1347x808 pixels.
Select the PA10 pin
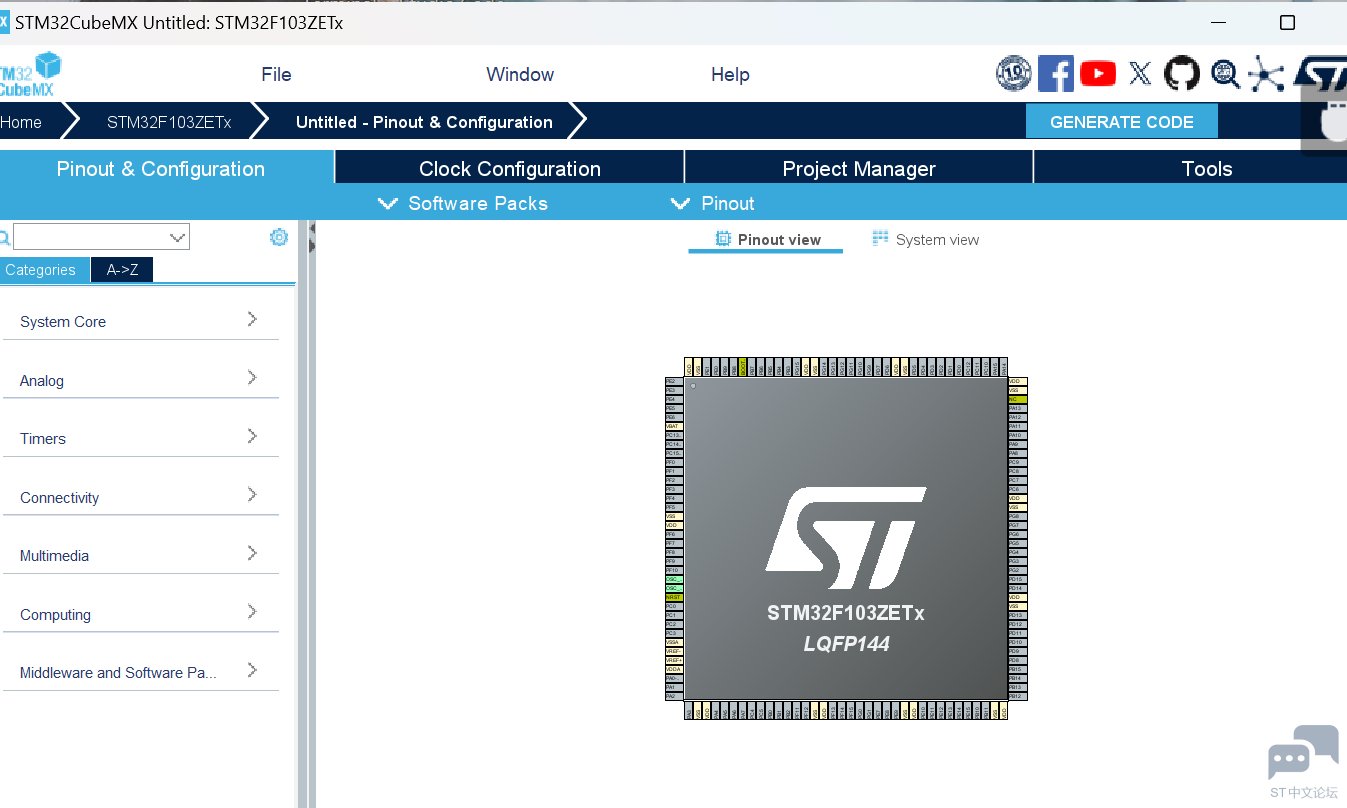coord(1017,435)
